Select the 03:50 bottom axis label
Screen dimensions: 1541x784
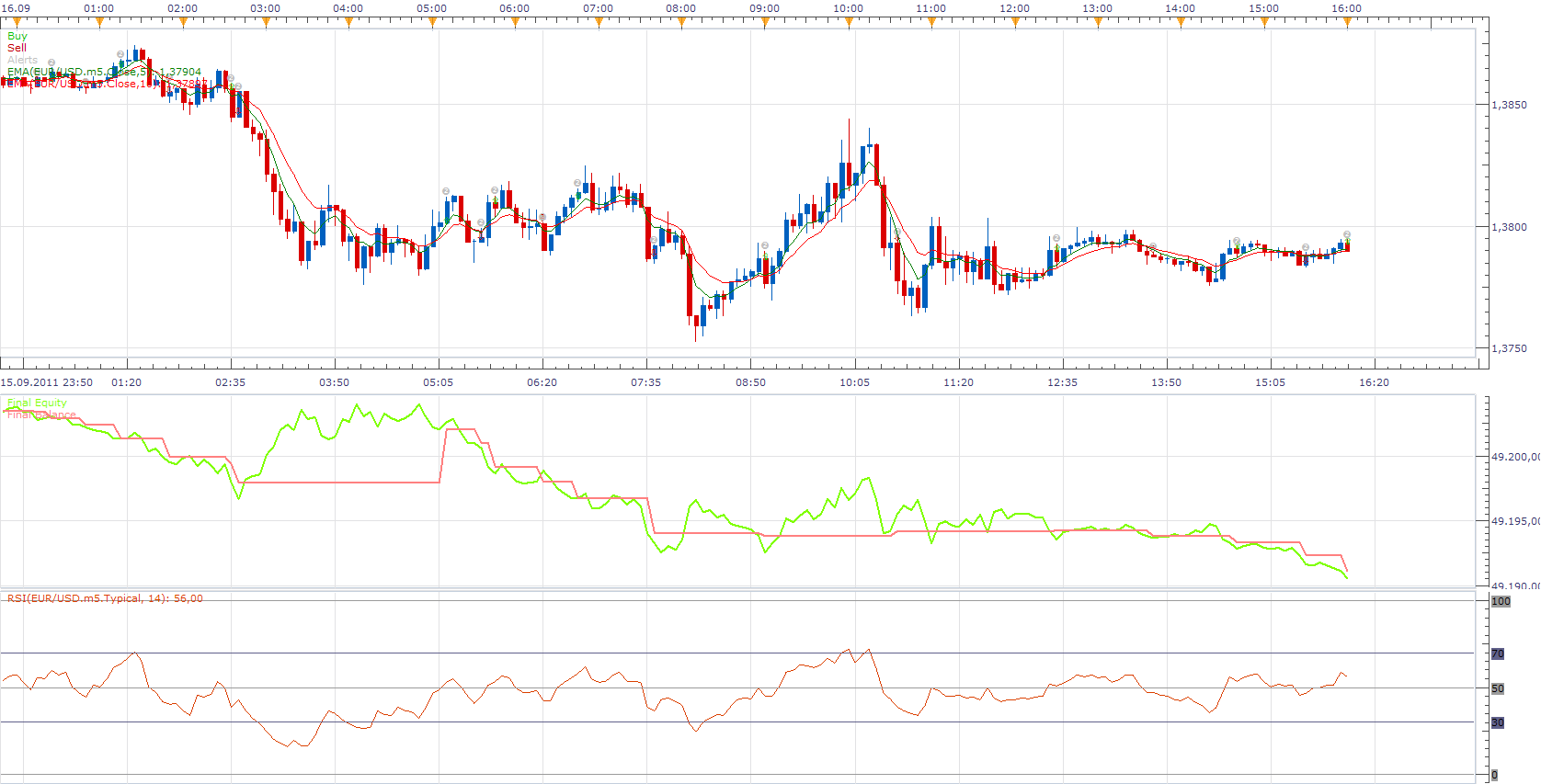coord(335,382)
